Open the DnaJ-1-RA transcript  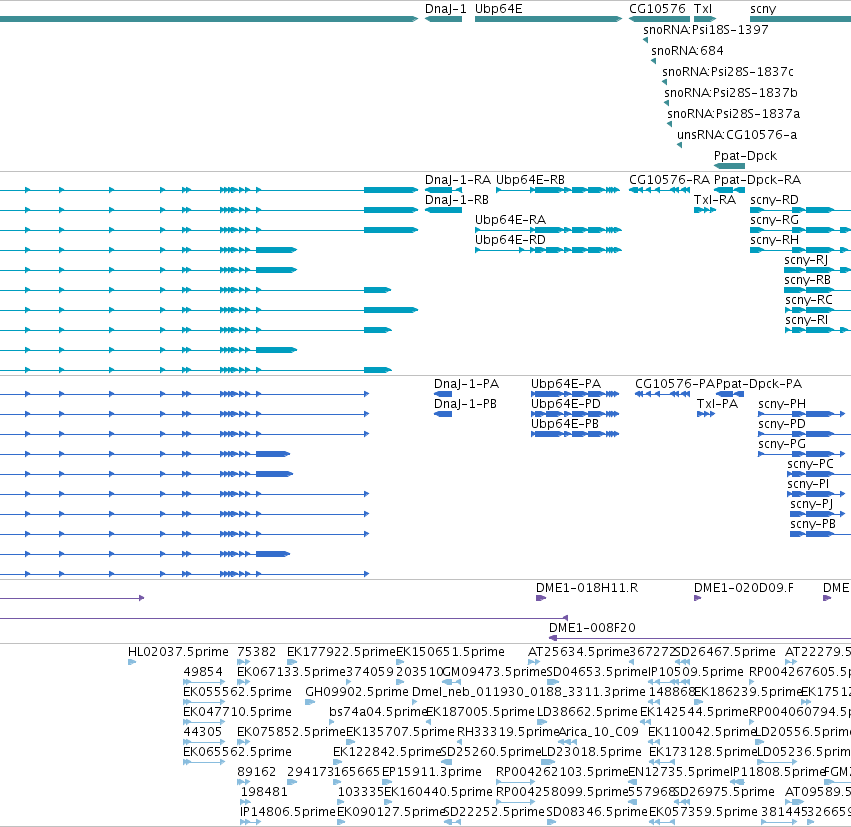443,190
